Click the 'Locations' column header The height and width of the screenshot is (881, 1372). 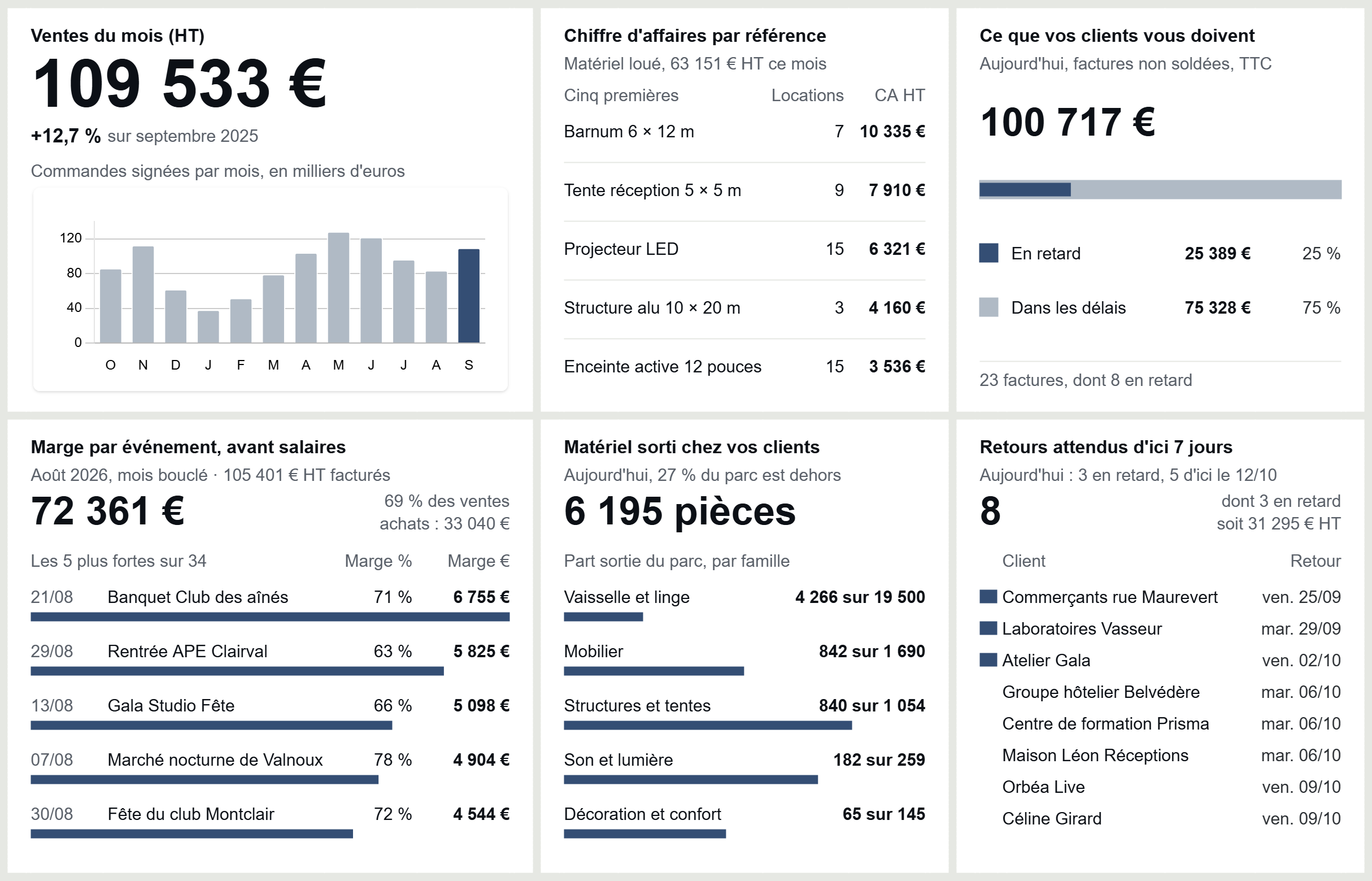pyautogui.click(x=807, y=96)
